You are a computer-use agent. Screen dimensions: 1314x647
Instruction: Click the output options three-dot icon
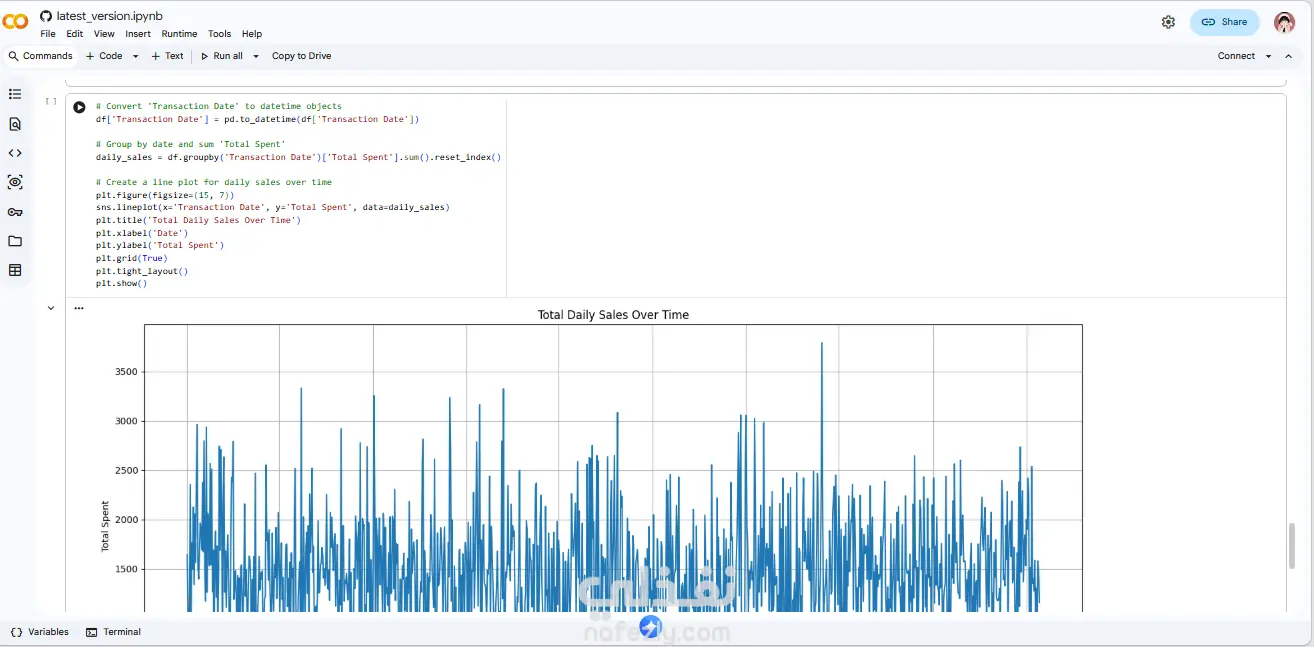pos(79,308)
